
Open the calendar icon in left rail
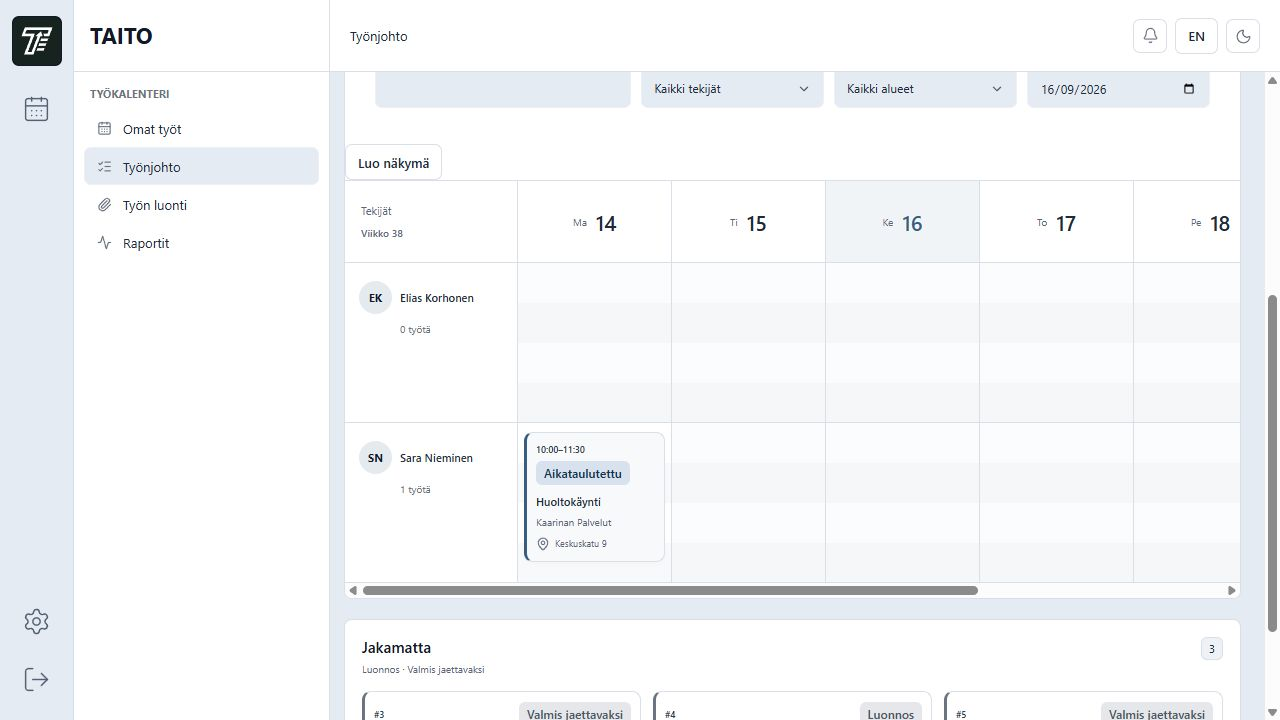pyautogui.click(x=36, y=108)
